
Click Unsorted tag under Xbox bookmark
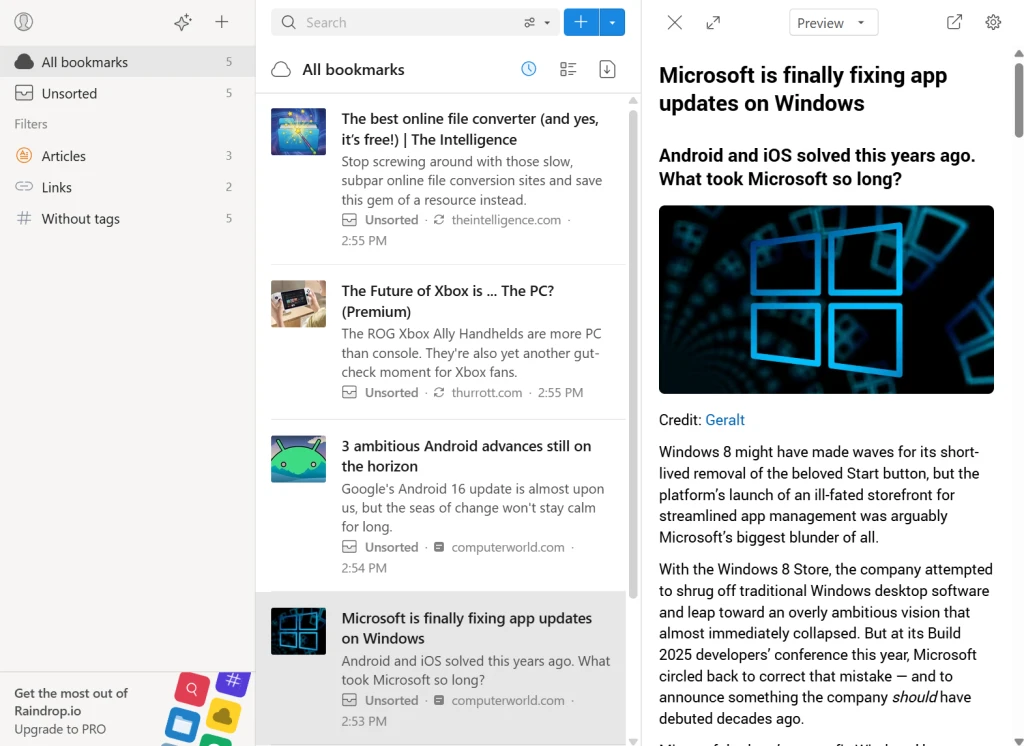[x=391, y=393]
